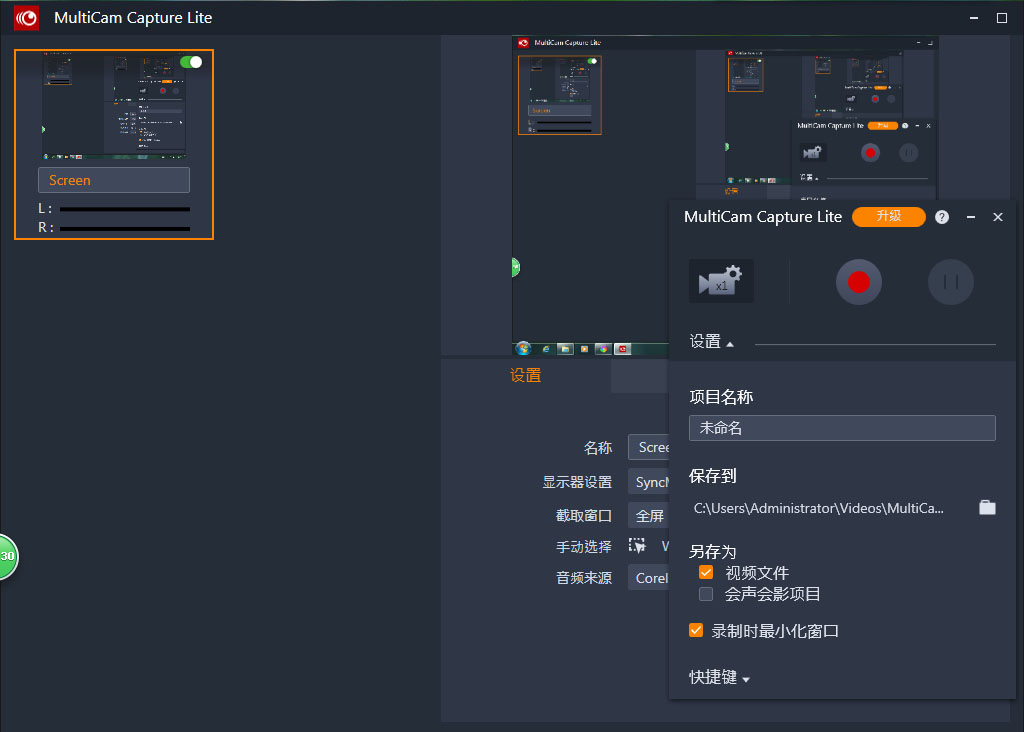
Task: Click the MultiCam Capture Lite logo in main window
Action: click(x=27, y=18)
